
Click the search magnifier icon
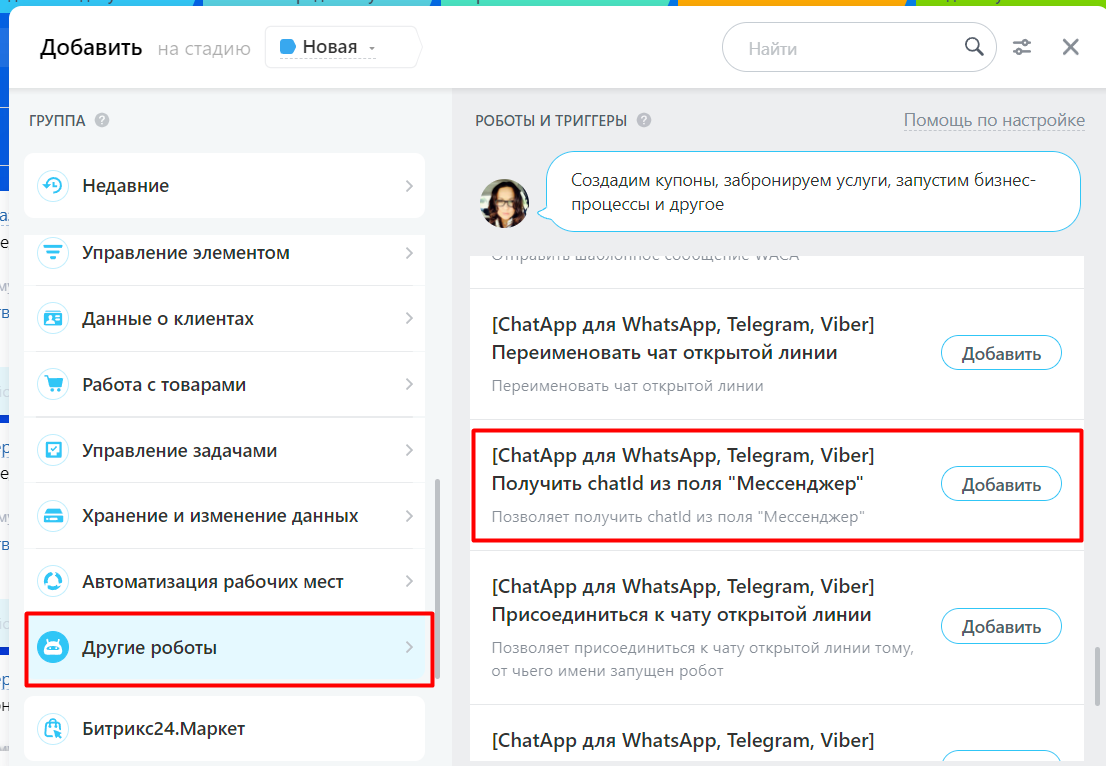[973, 47]
